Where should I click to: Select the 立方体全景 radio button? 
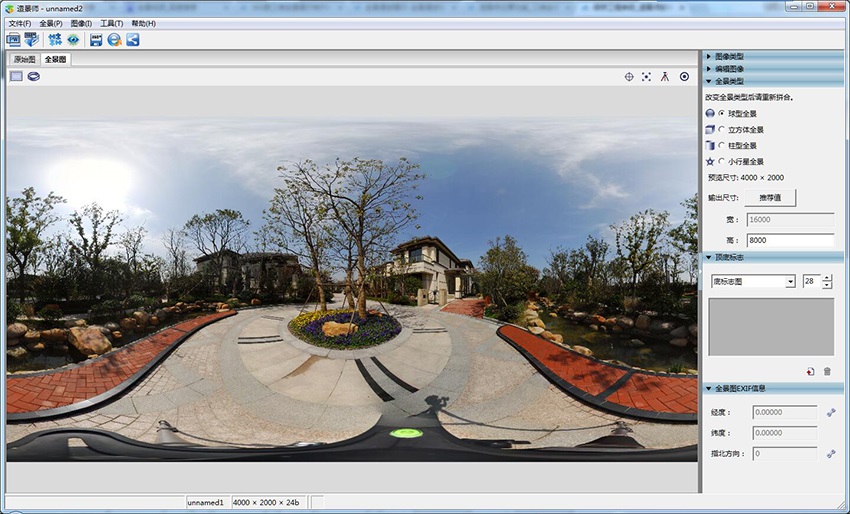pyautogui.click(x=722, y=129)
